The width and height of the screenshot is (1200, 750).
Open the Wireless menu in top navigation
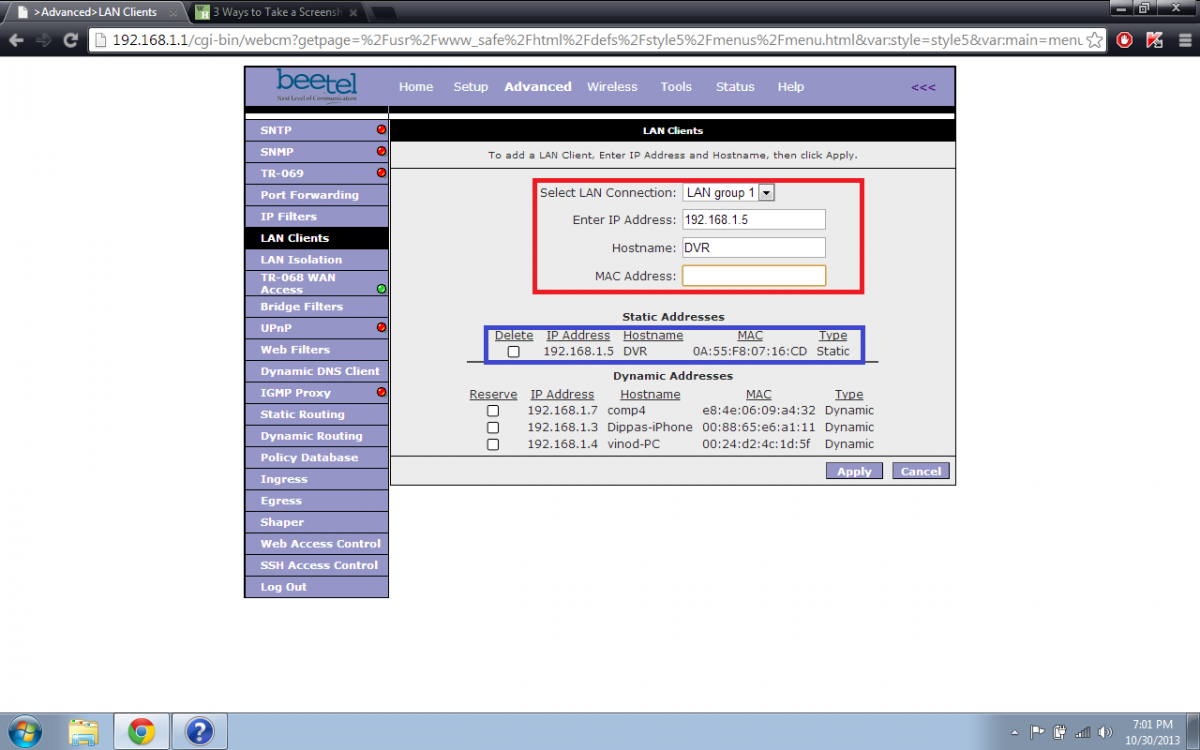(612, 87)
